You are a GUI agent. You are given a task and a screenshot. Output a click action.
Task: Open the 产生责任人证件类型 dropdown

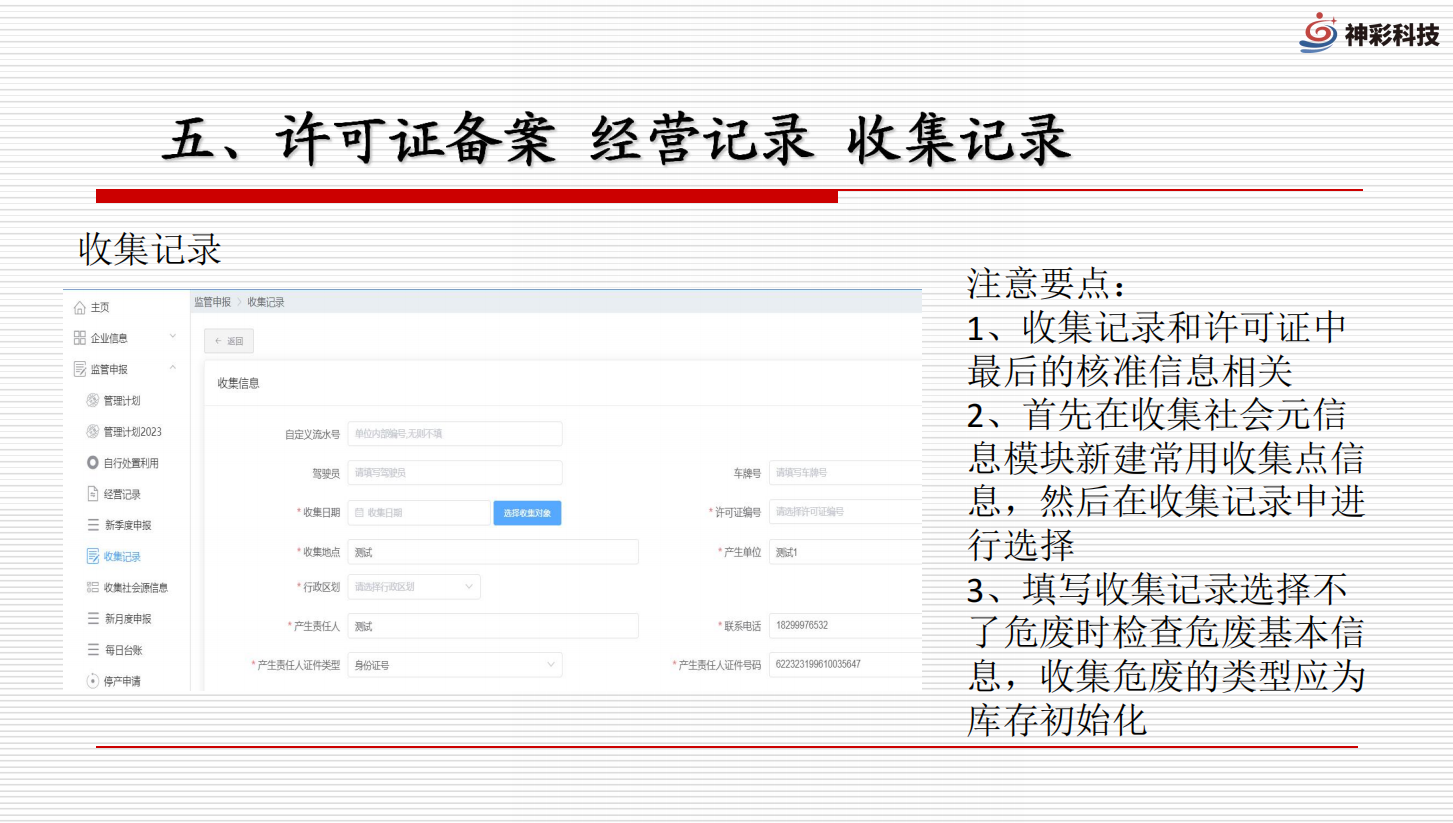click(x=454, y=665)
